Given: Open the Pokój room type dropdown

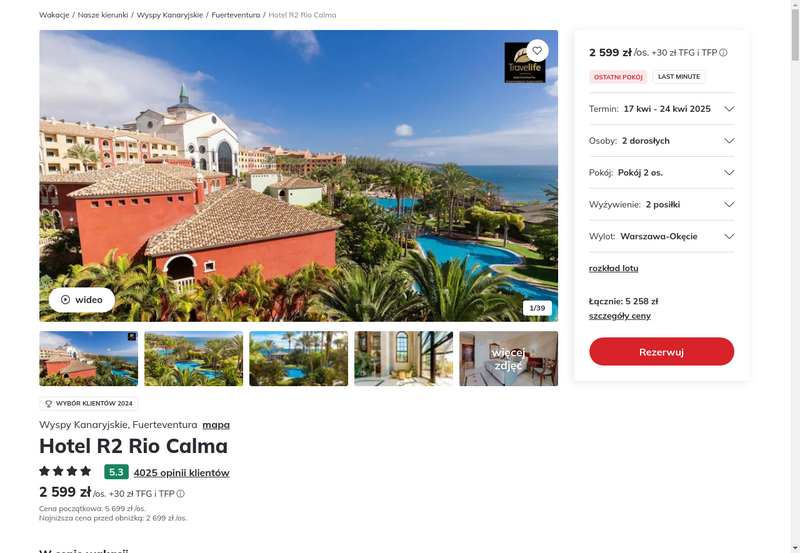Looking at the screenshot, I should [x=661, y=172].
